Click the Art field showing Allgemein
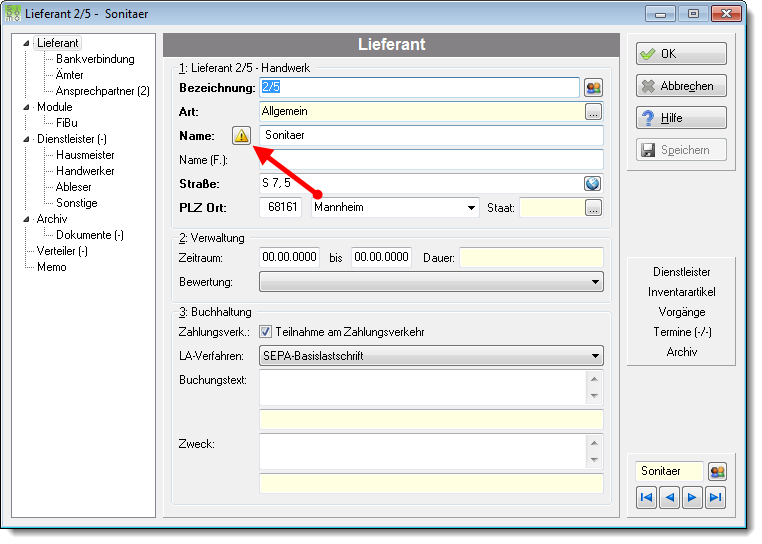The image size is (762, 544). (x=422, y=112)
